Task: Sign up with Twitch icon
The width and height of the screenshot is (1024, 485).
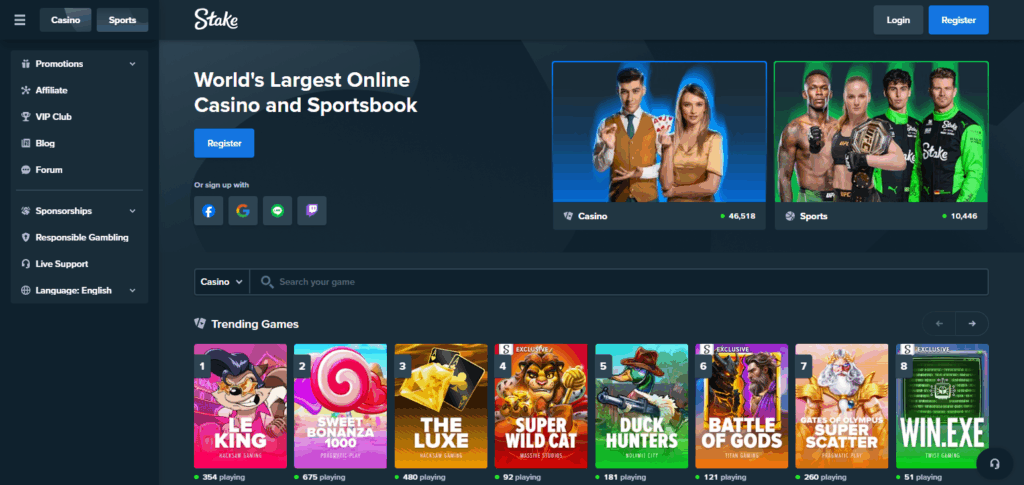Action: click(x=312, y=211)
